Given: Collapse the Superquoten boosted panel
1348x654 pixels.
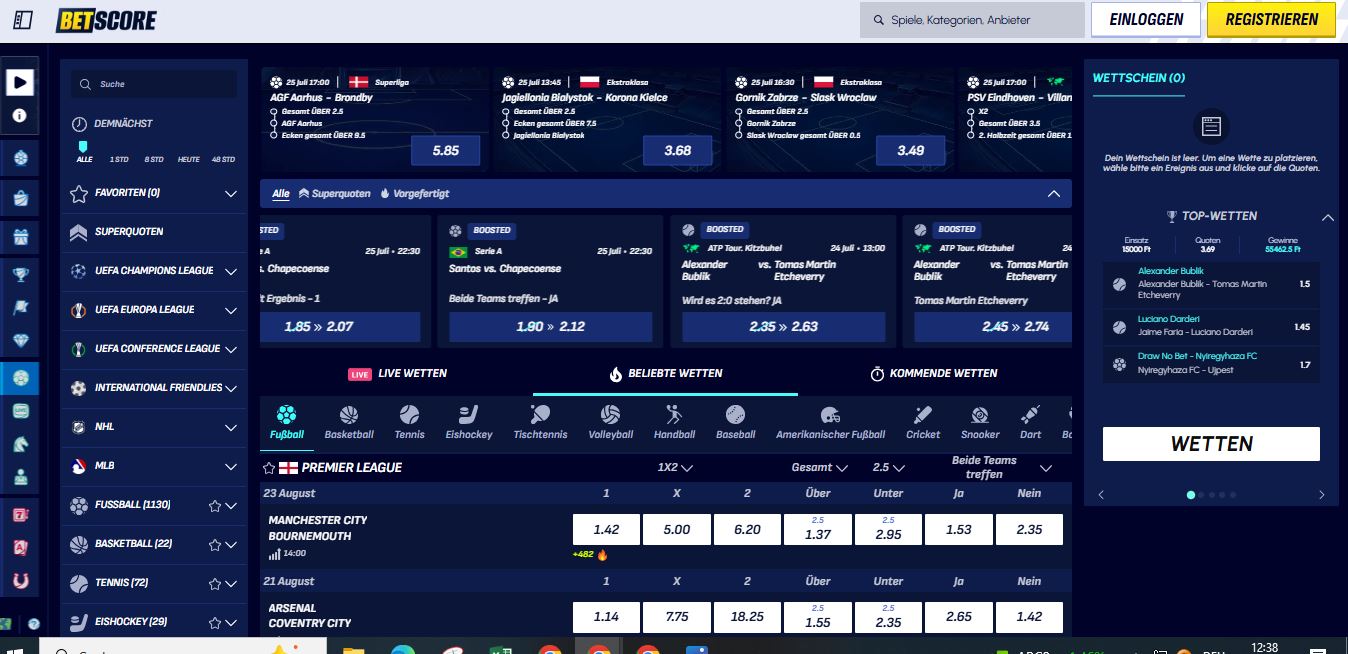Looking at the screenshot, I should coord(1053,194).
